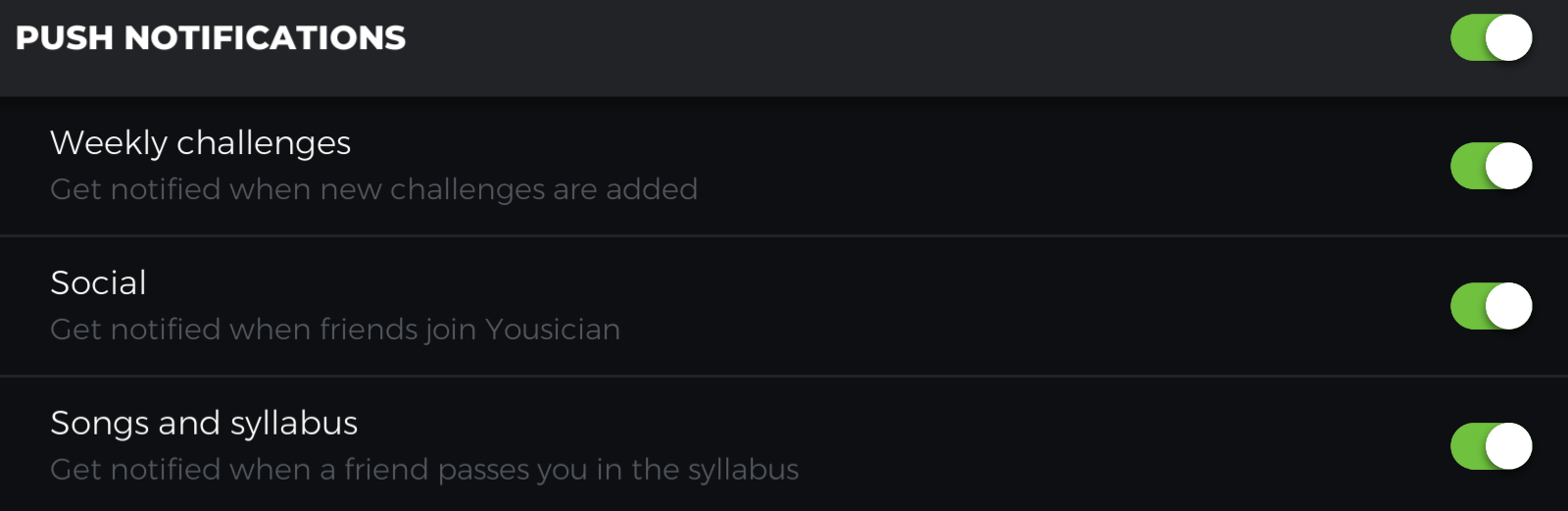Click 'Get notified when new challenges are added'
1568x511 pixels.
(x=373, y=189)
